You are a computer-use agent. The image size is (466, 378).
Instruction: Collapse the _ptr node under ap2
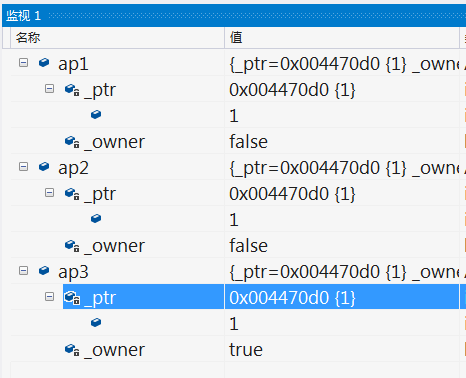coord(49,193)
